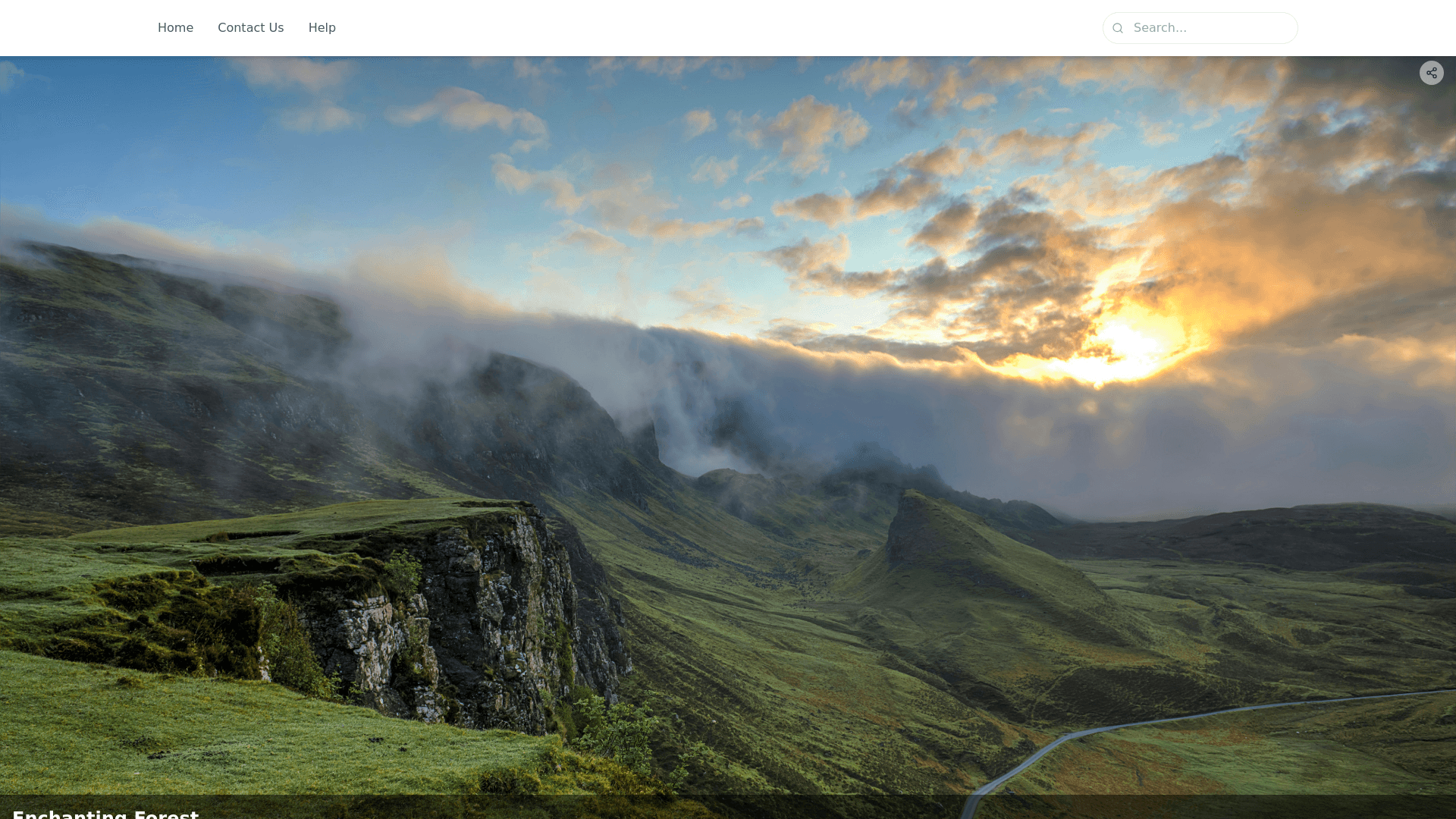Select Contact Us in the header

tap(250, 28)
